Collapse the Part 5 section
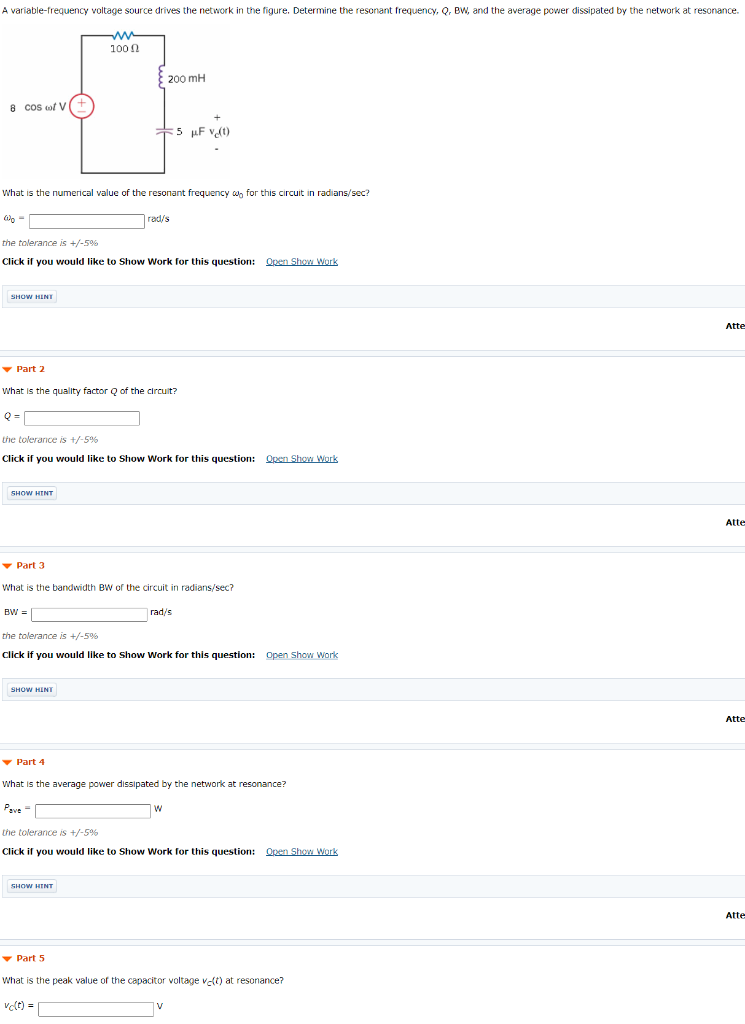The image size is (745, 1024). point(9,958)
